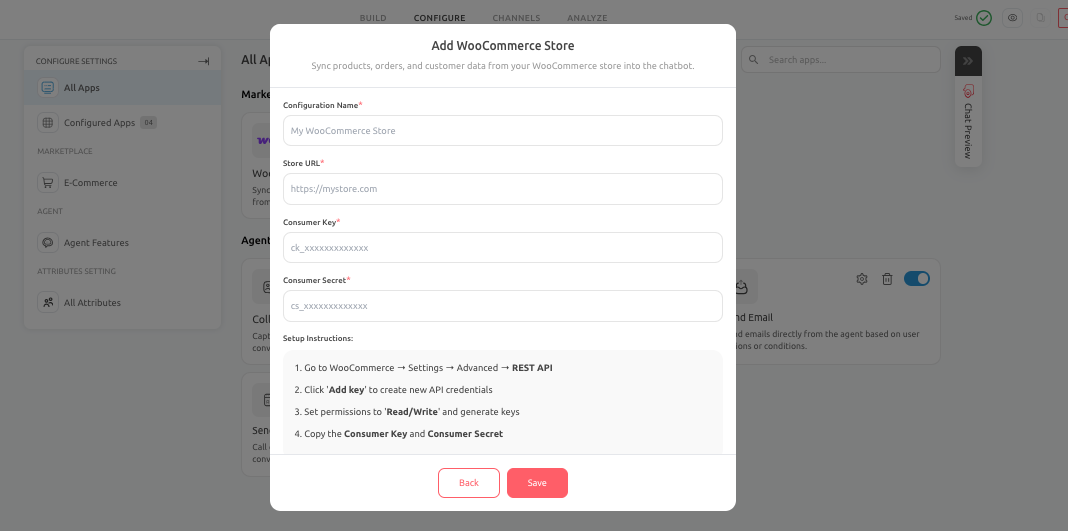1068x531 pixels.
Task: Click the All Attributes people icon
Action: point(48,303)
